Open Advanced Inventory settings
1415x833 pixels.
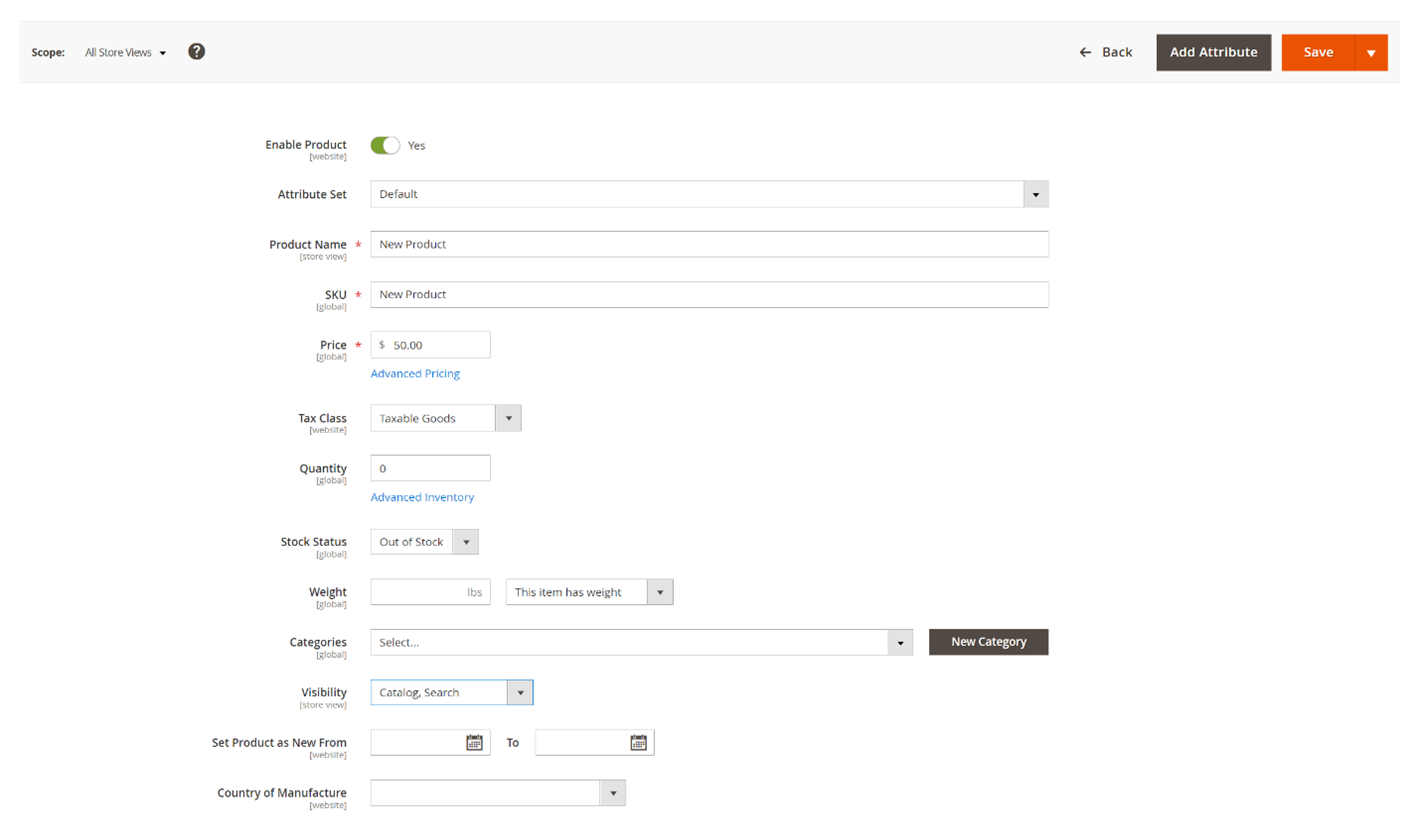(x=422, y=497)
